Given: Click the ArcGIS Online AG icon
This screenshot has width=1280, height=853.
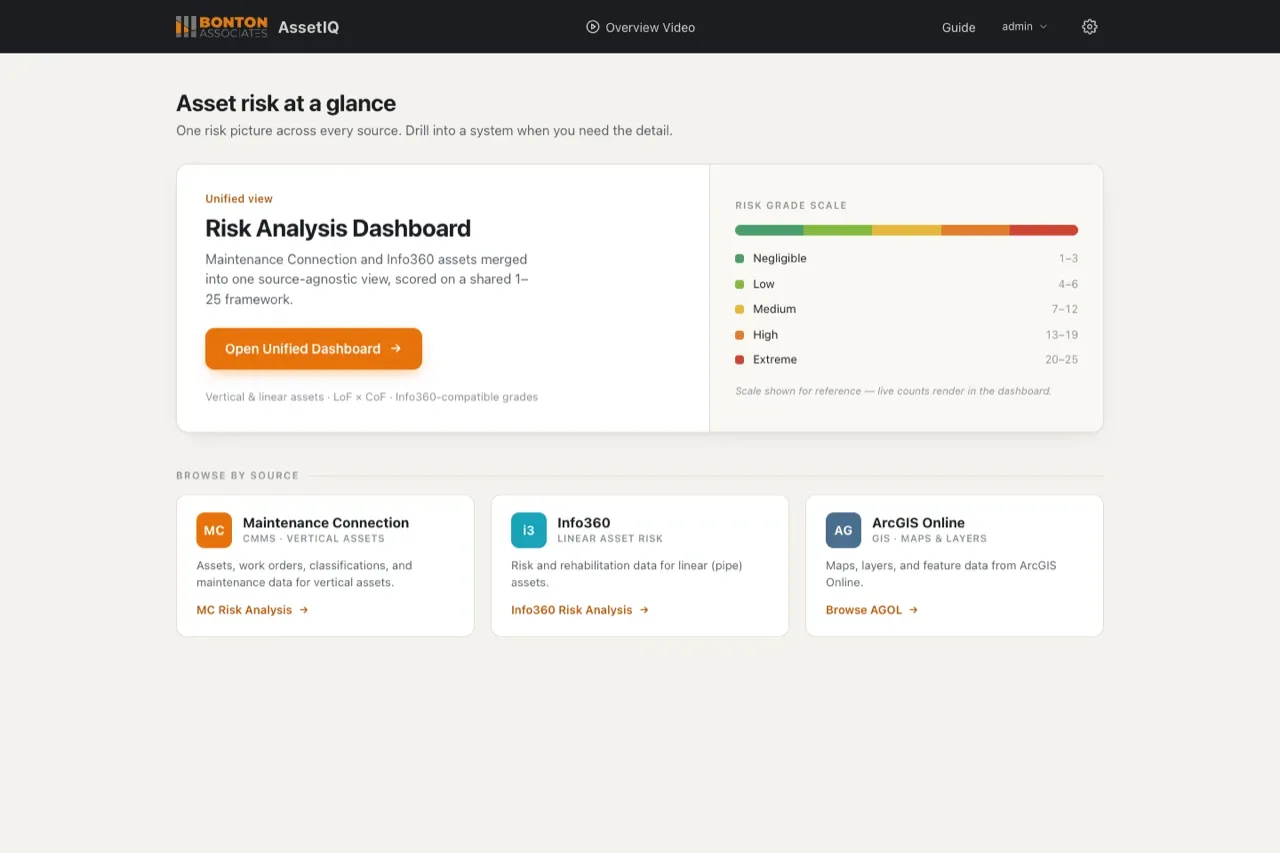Looking at the screenshot, I should [843, 530].
